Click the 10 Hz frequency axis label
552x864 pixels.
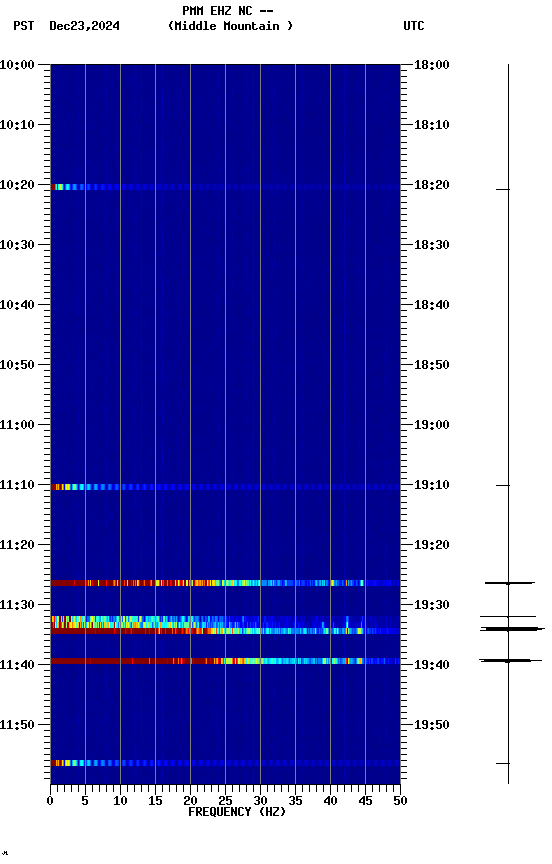(120, 801)
